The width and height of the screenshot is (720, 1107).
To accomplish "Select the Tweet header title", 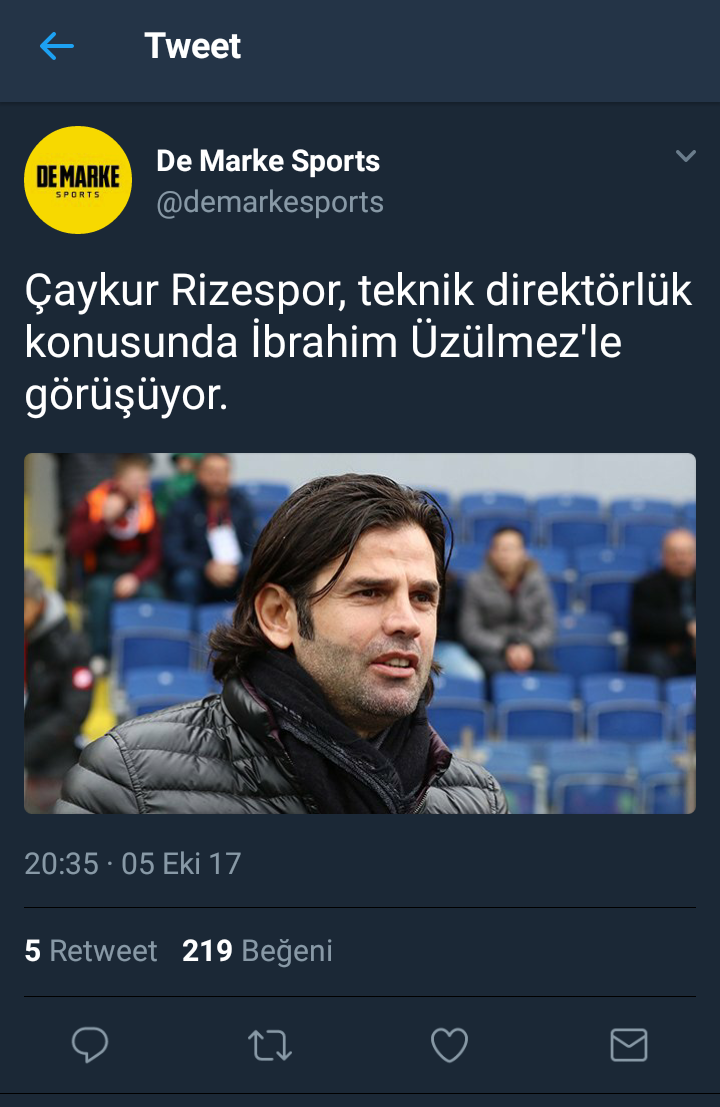I will pos(192,47).
